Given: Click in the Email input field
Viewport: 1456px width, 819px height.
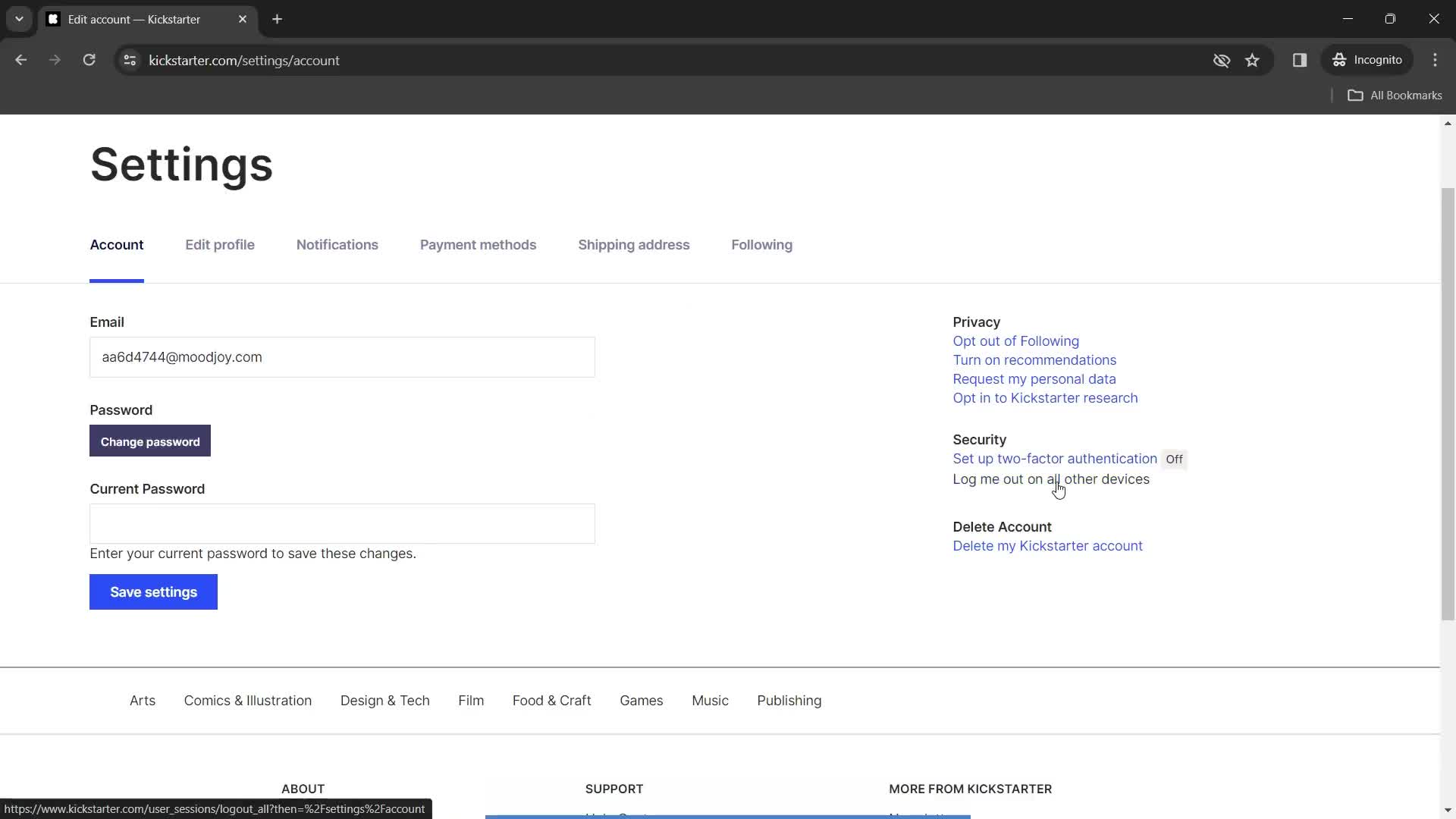Looking at the screenshot, I should [343, 358].
